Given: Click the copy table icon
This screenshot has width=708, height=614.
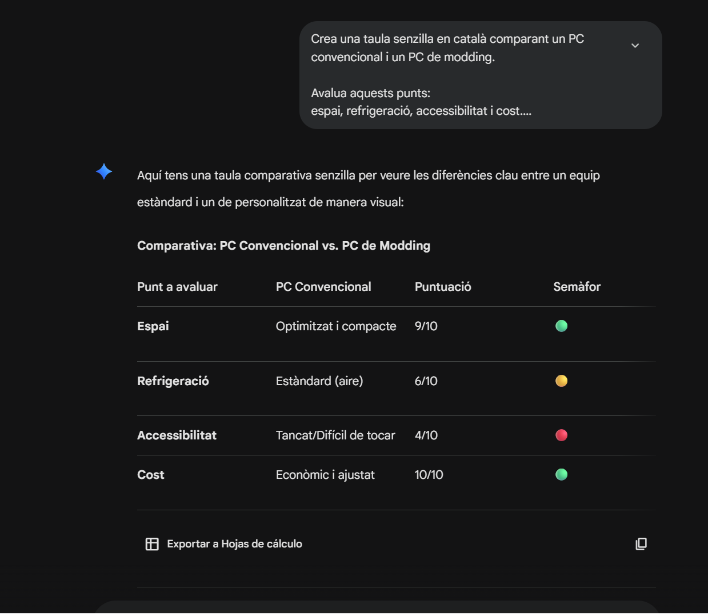Looking at the screenshot, I should click(x=641, y=544).
